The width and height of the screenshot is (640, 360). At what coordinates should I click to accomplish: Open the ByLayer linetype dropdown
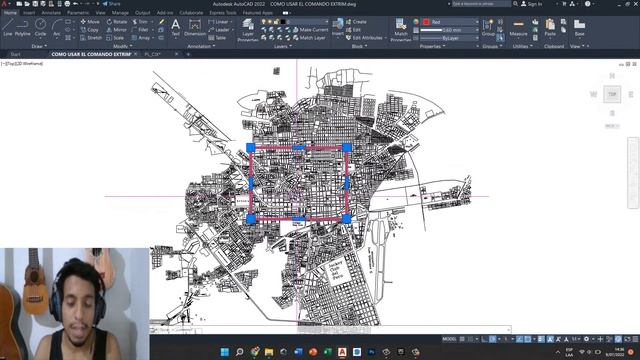pos(449,38)
